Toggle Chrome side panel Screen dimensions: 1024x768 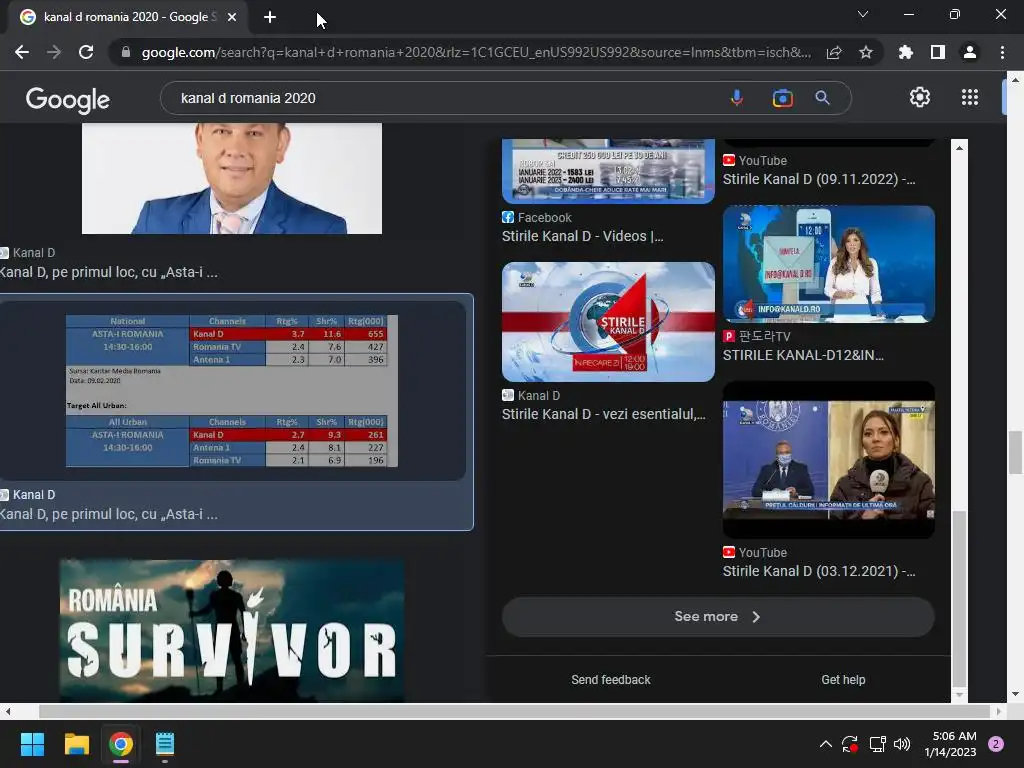938,52
